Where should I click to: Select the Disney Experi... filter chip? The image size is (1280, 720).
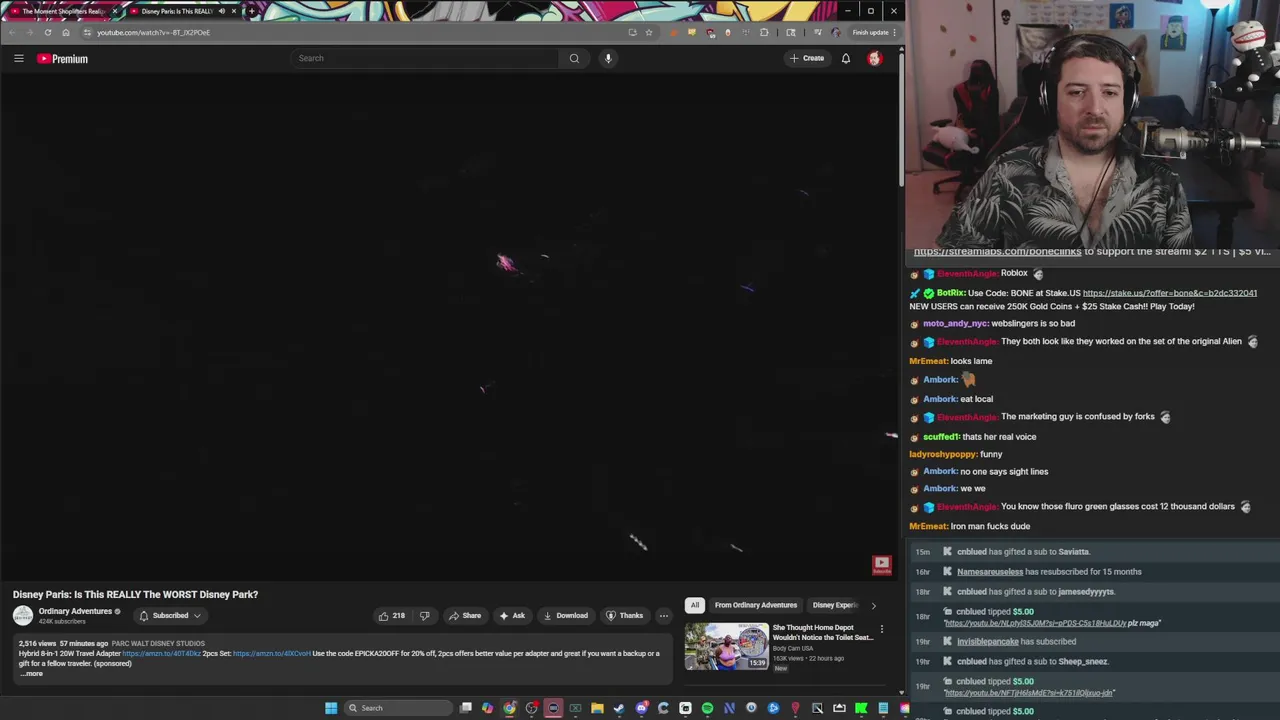coord(834,605)
